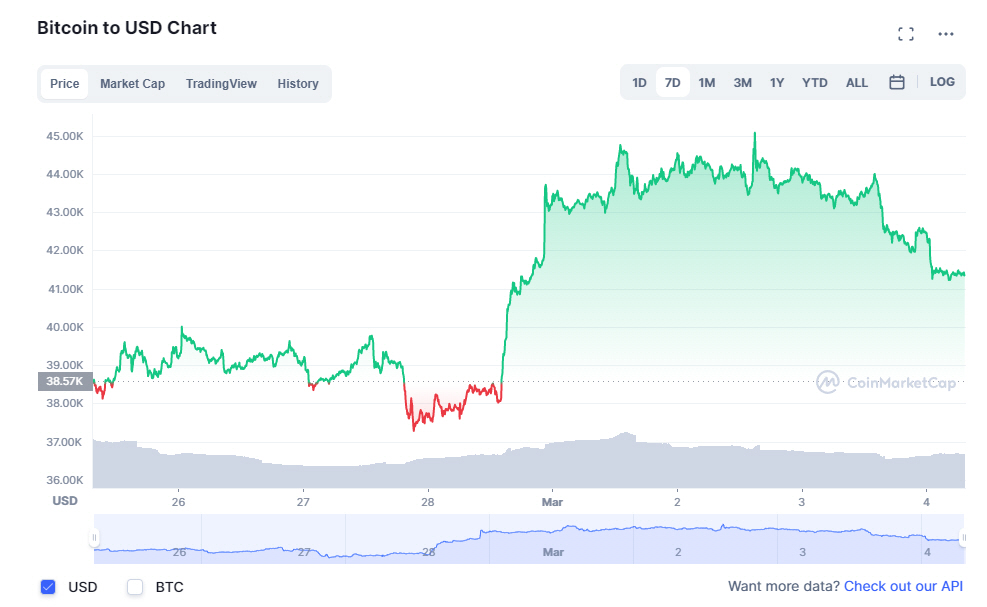Uncheck the USD checkbox

tap(48, 587)
